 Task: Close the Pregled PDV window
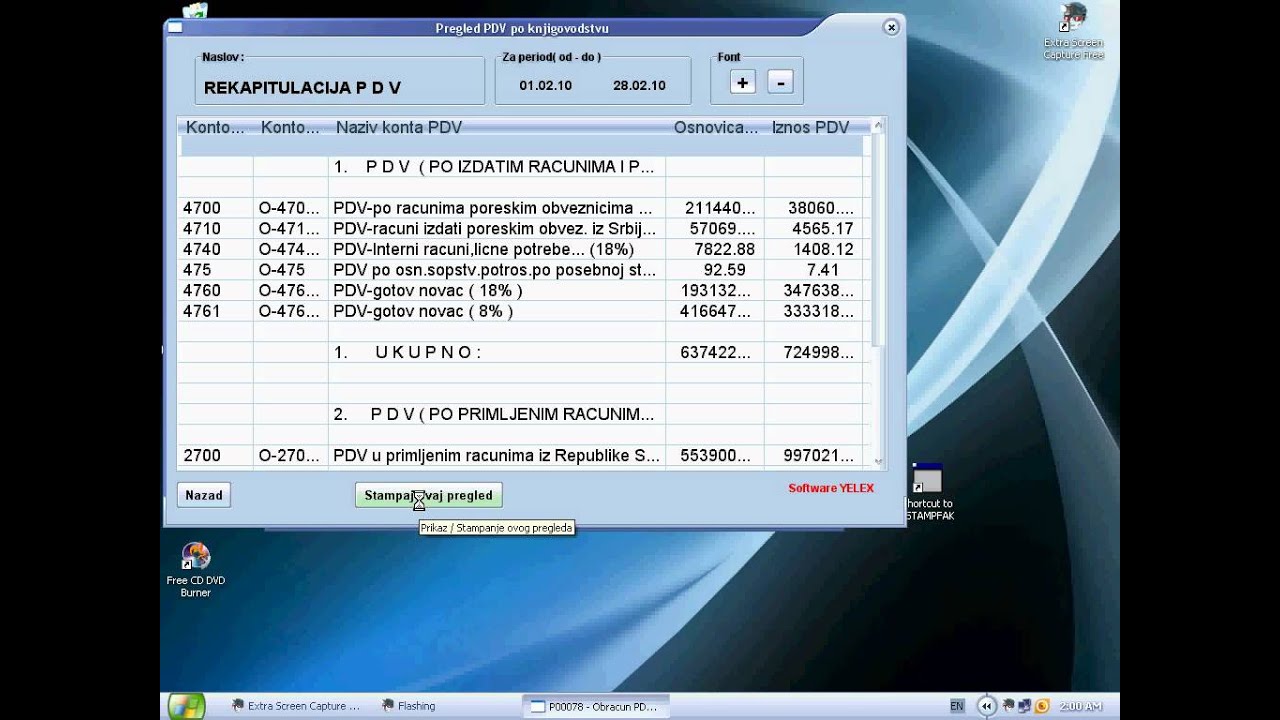(891, 28)
